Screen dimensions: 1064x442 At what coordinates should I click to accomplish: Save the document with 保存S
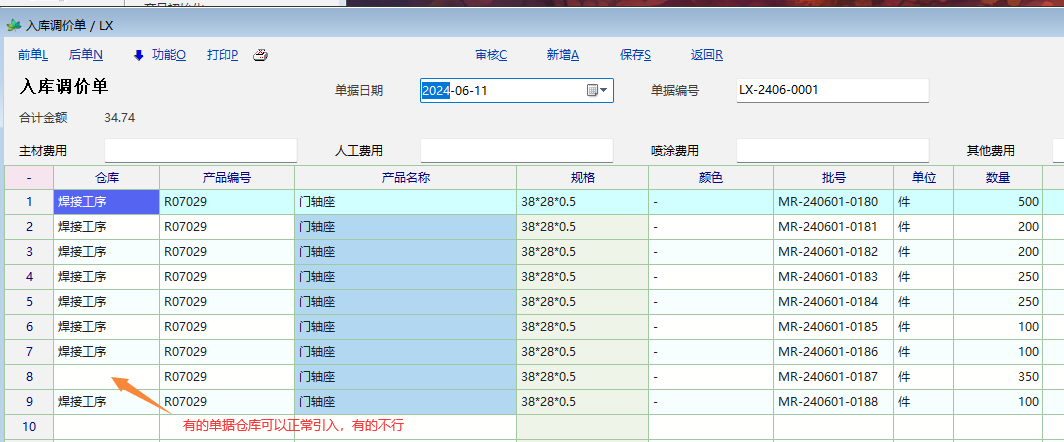click(635, 55)
